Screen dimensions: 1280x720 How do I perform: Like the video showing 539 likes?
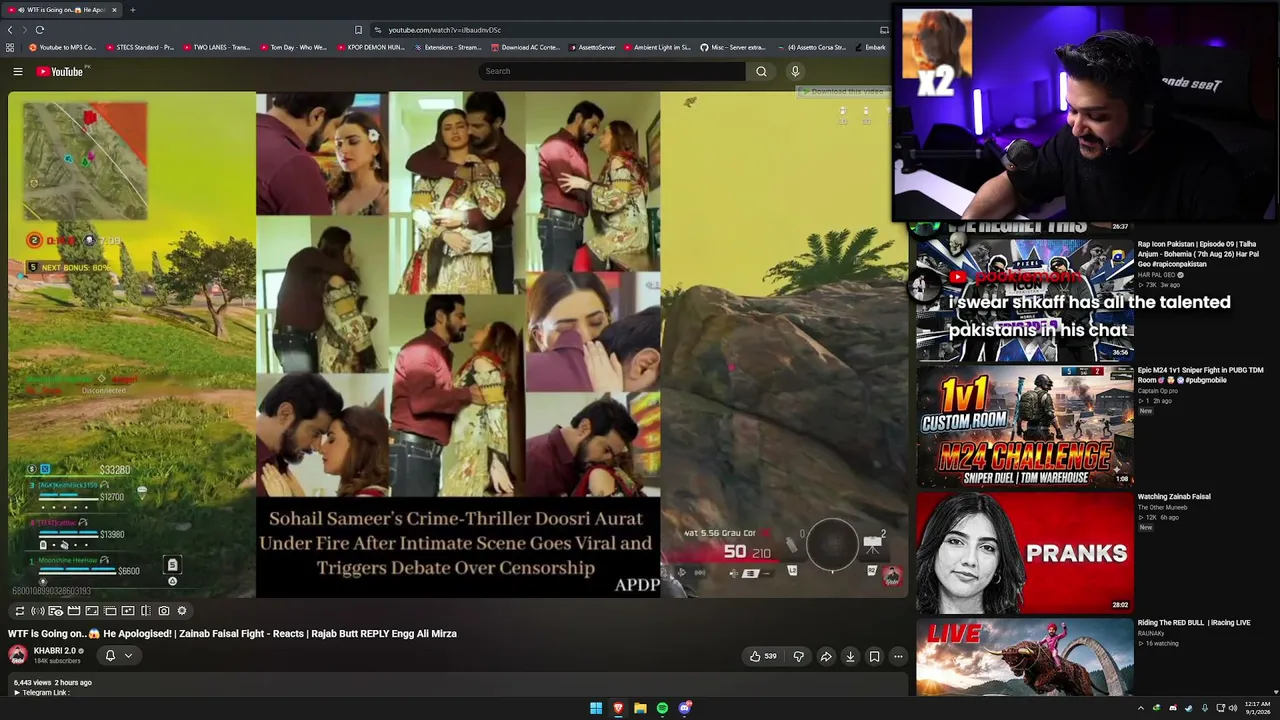(x=763, y=656)
